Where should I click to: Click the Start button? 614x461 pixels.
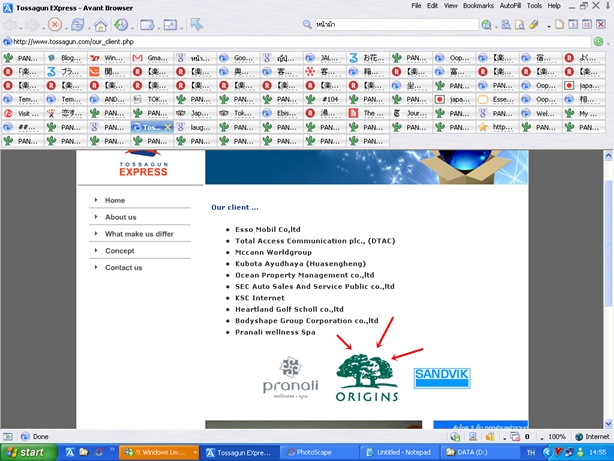point(29,452)
